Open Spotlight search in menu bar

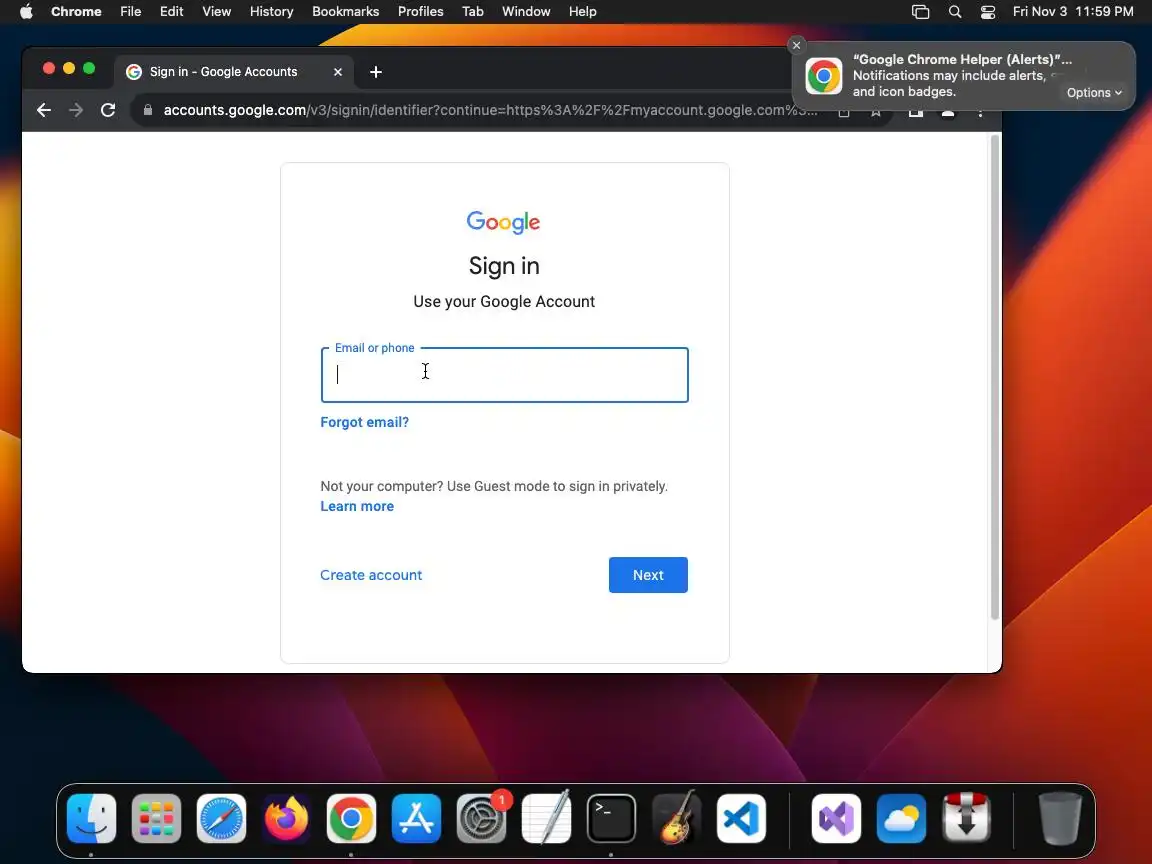[954, 12]
